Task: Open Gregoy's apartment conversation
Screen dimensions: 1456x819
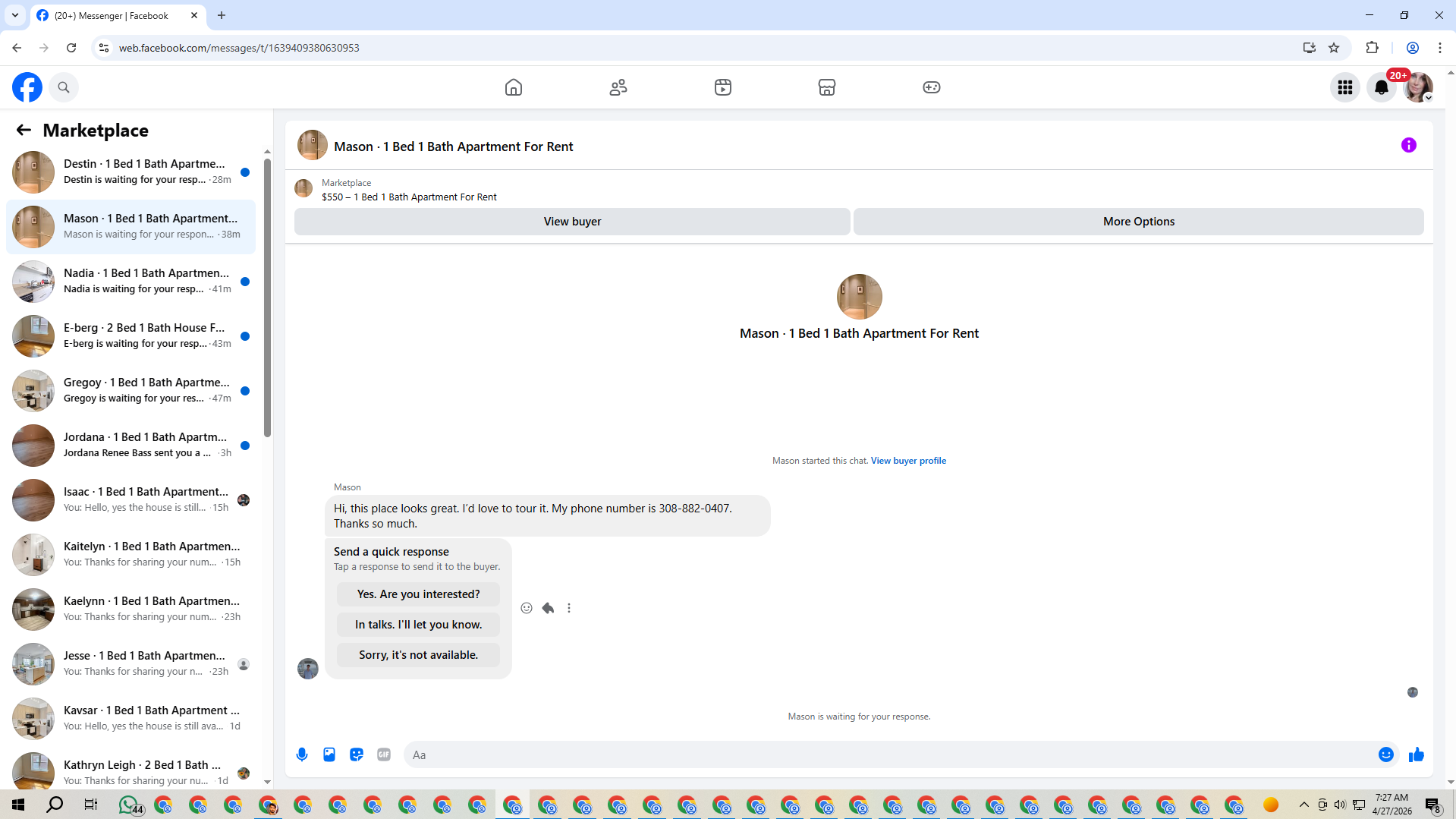Action: click(131, 391)
